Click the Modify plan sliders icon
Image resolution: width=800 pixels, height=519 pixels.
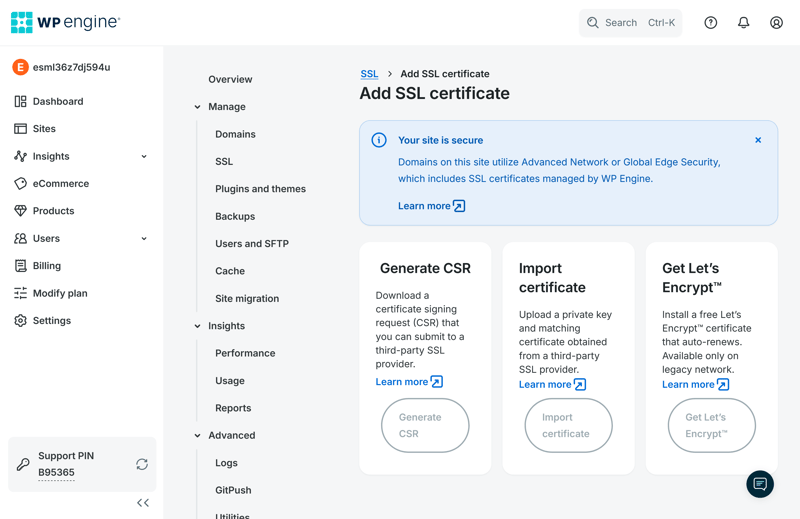[x=20, y=293]
